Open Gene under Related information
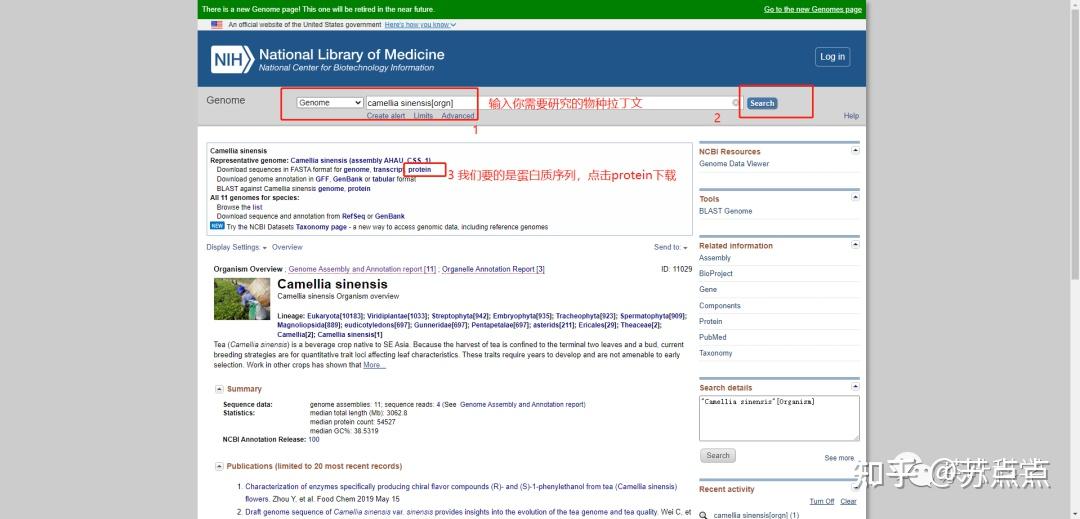This screenshot has height=519, width=1080. 708,290
